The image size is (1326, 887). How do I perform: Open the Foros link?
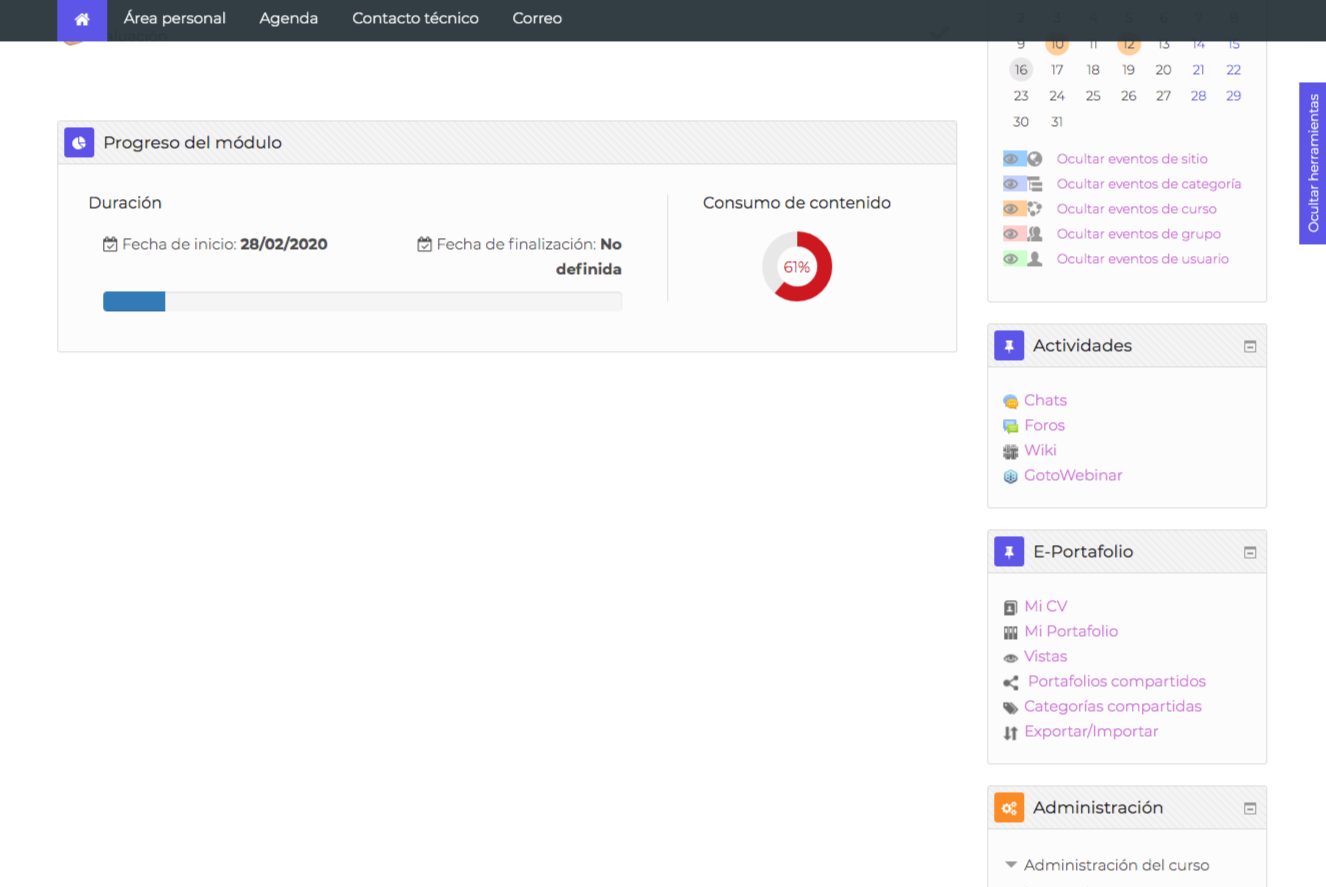click(1044, 426)
